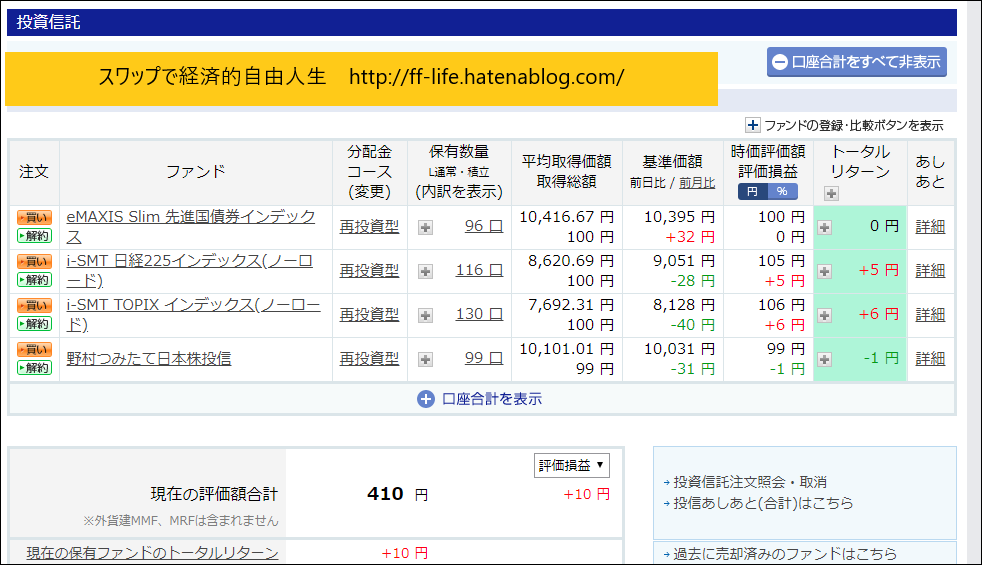This screenshot has height=565, width=982.
Task: Open 詳細 for i-SMT TOPIX row
Action: pos(930,314)
